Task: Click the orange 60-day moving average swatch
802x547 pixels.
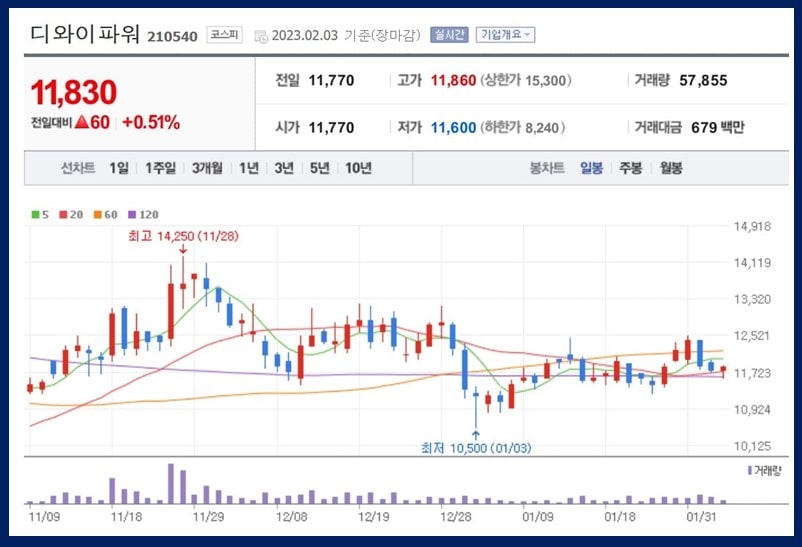Action: pos(98,214)
